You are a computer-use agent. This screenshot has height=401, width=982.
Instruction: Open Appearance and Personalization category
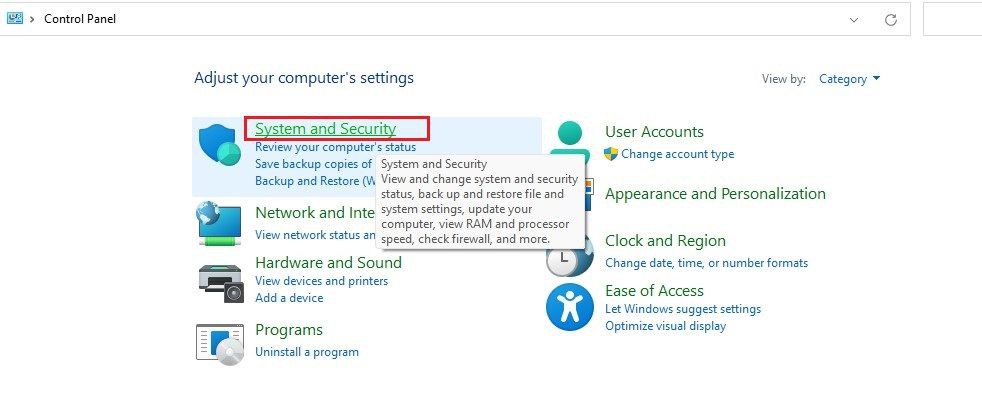[x=715, y=194]
